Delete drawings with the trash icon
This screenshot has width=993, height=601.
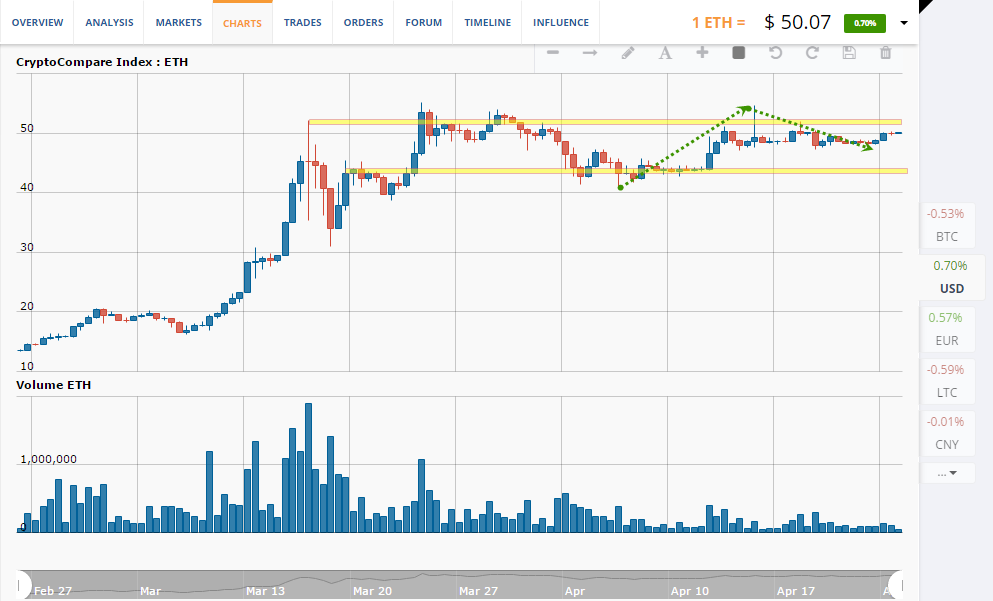point(885,53)
